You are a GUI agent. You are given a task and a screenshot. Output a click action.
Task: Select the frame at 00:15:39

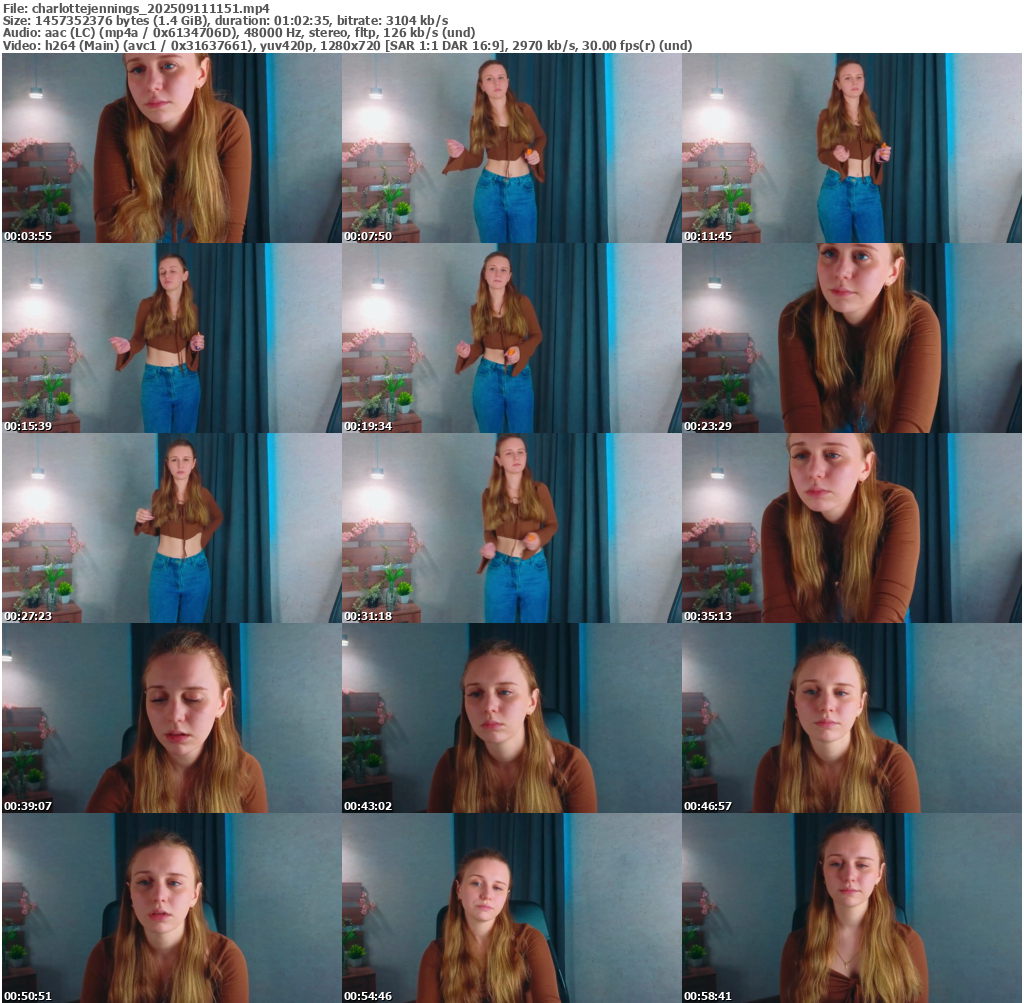point(172,338)
